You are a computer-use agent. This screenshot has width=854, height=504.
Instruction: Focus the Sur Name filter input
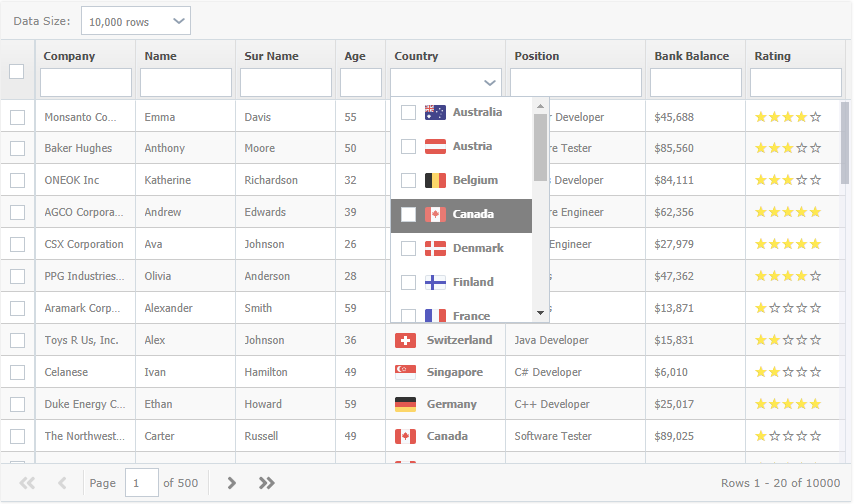click(x=286, y=82)
